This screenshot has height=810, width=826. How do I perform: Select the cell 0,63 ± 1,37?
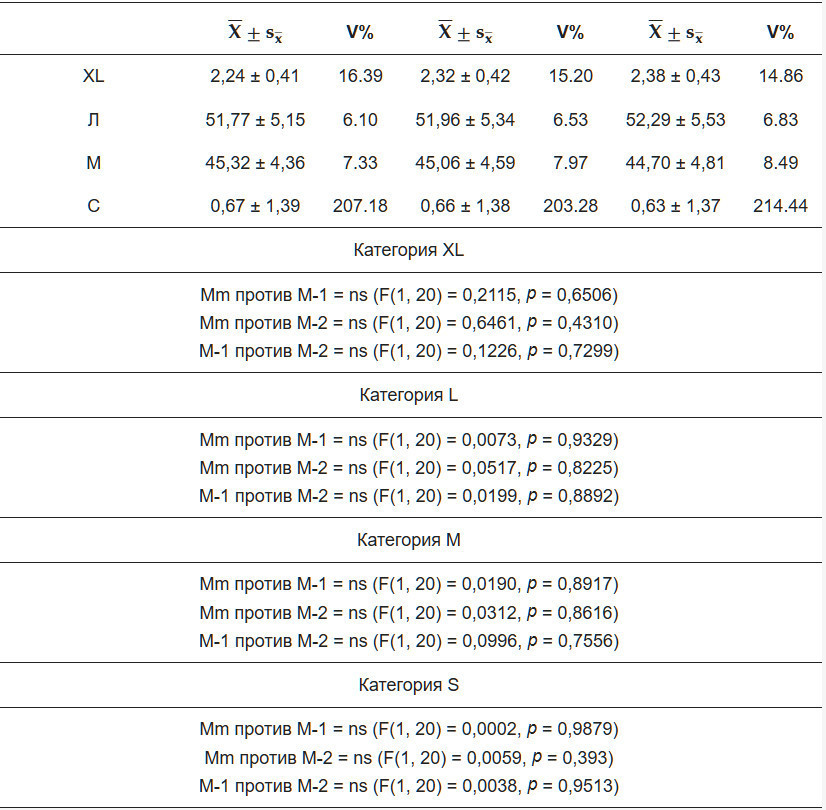tap(675, 206)
